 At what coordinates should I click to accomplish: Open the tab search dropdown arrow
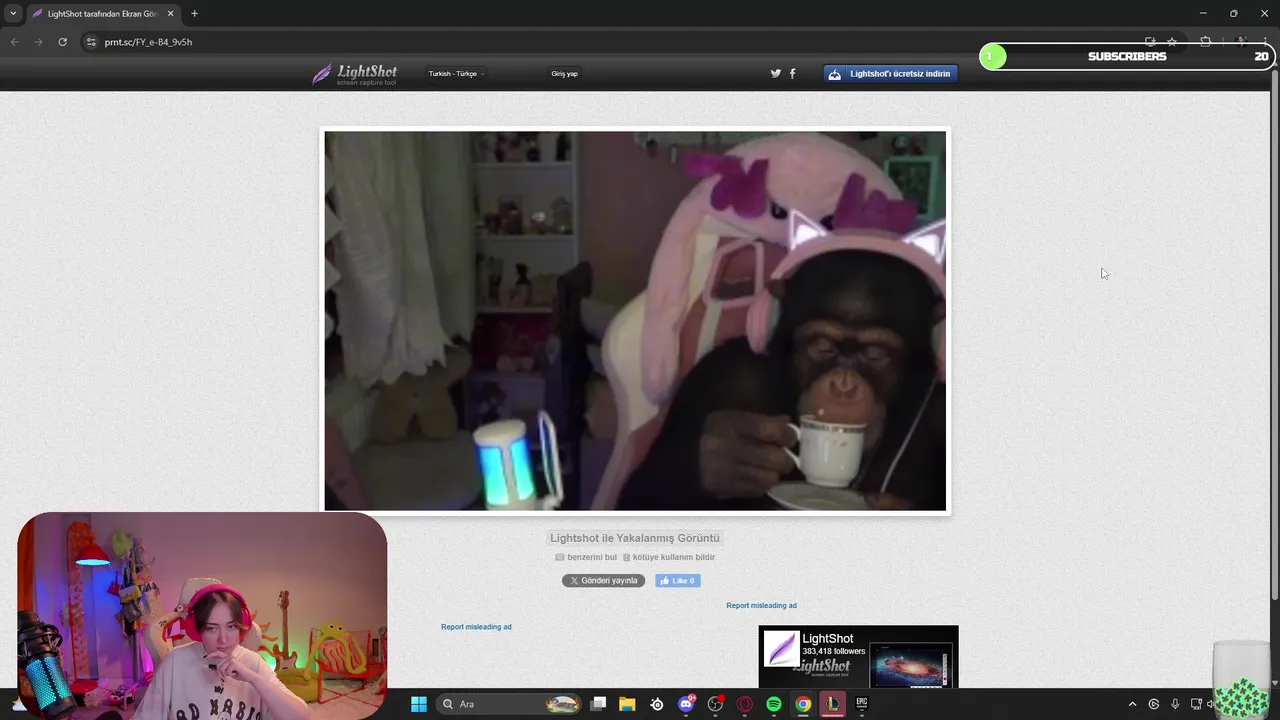pos(13,14)
